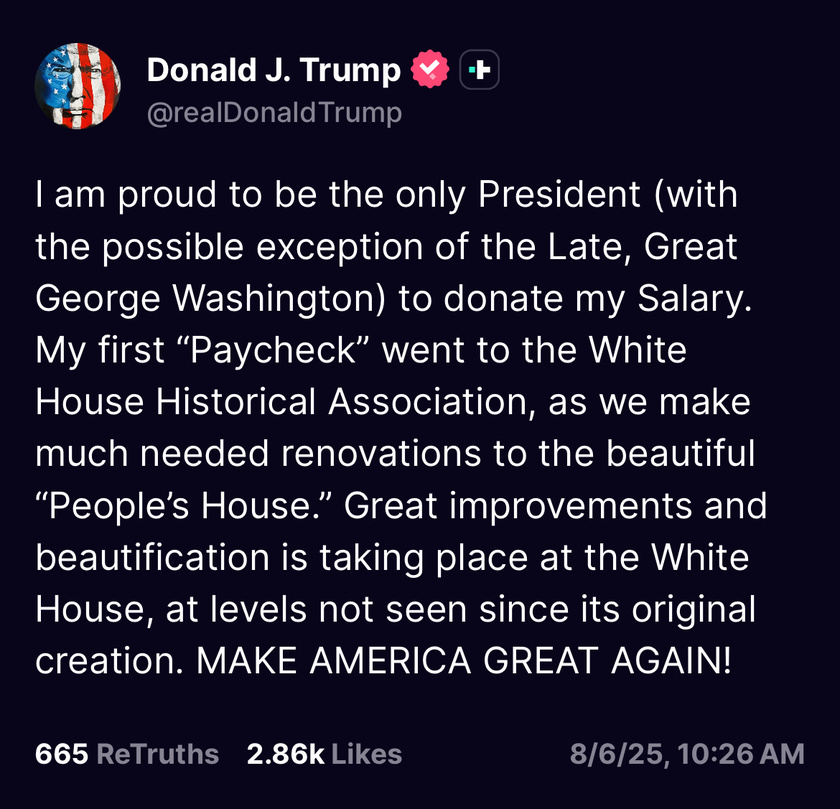Viewport: 840px width, 809px height.
Task: Visit the @realDonaldTrump handle link
Action: 274,113
